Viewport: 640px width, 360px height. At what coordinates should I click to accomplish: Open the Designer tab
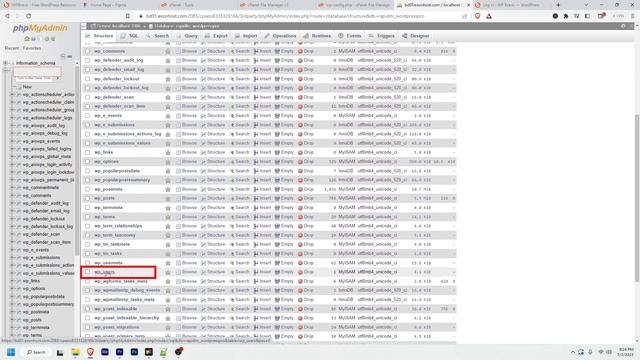pyautogui.click(x=416, y=36)
